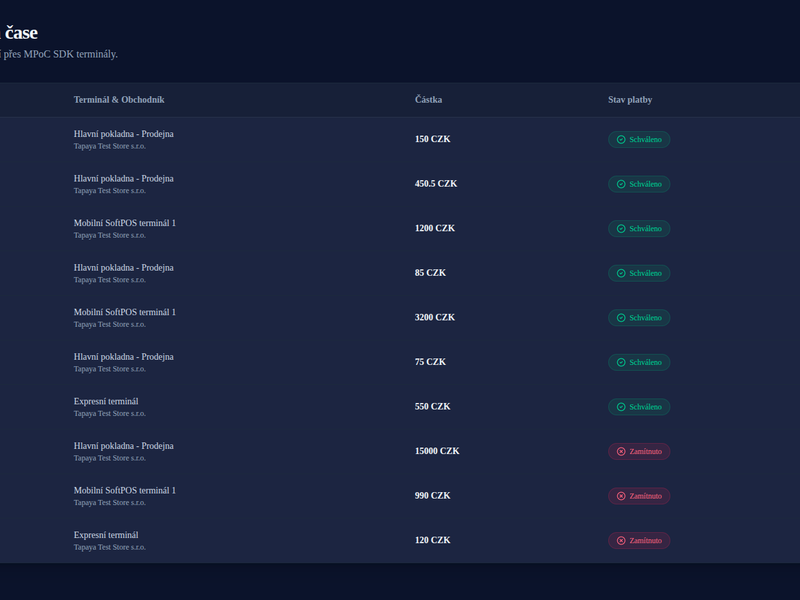The height and width of the screenshot is (600, 800).
Task: Click the Schváleno badge for 85 CZK
Action: pos(639,273)
